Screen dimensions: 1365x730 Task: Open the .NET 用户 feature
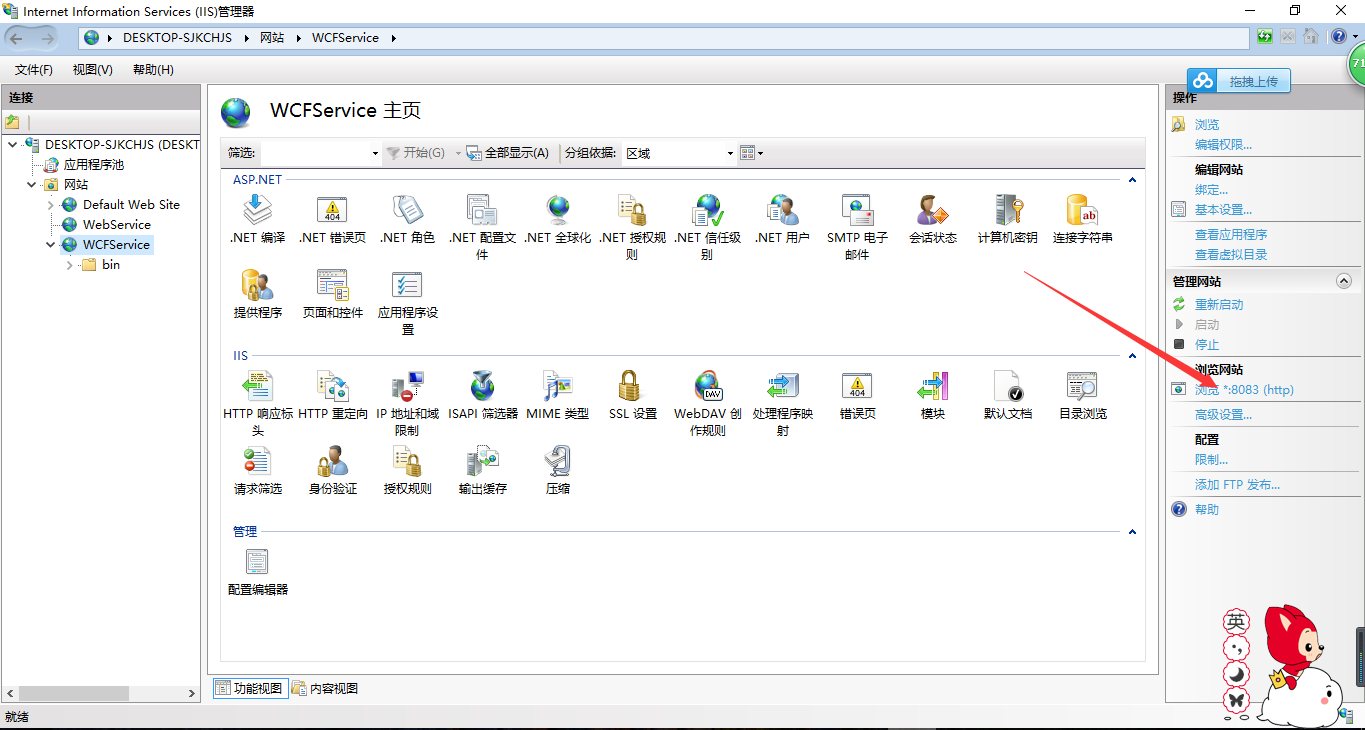tap(782, 219)
